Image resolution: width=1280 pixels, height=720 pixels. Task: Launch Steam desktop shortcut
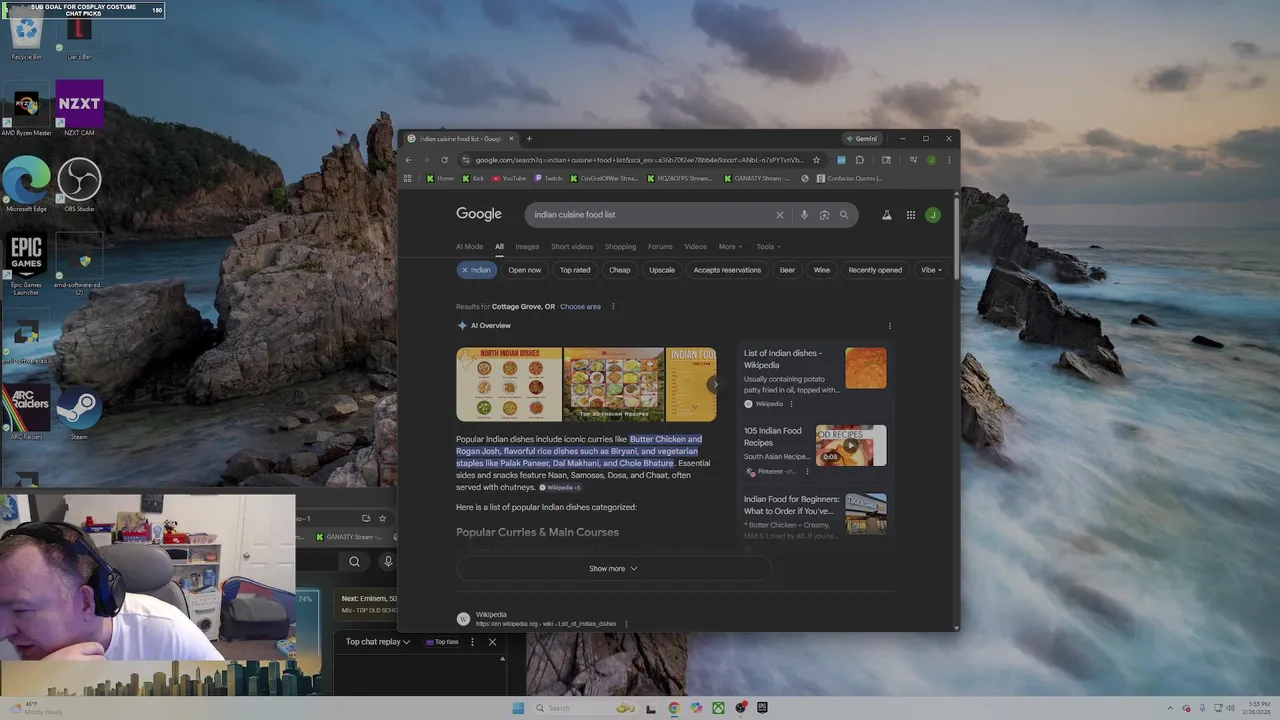pyautogui.click(x=79, y=415)
